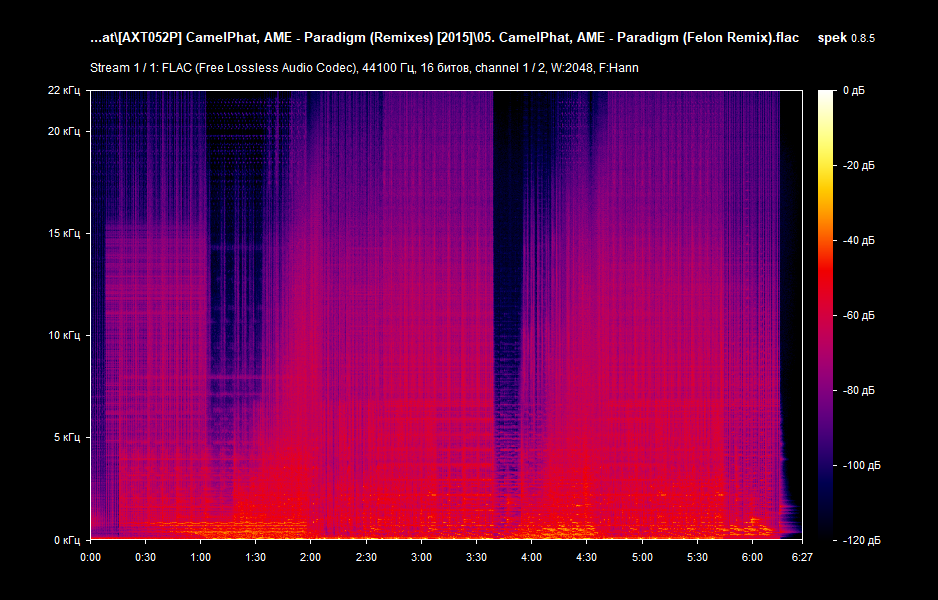The image size is (938, 600).
Task: Click the 0:00 time axis label
Action: coord(90,558)
